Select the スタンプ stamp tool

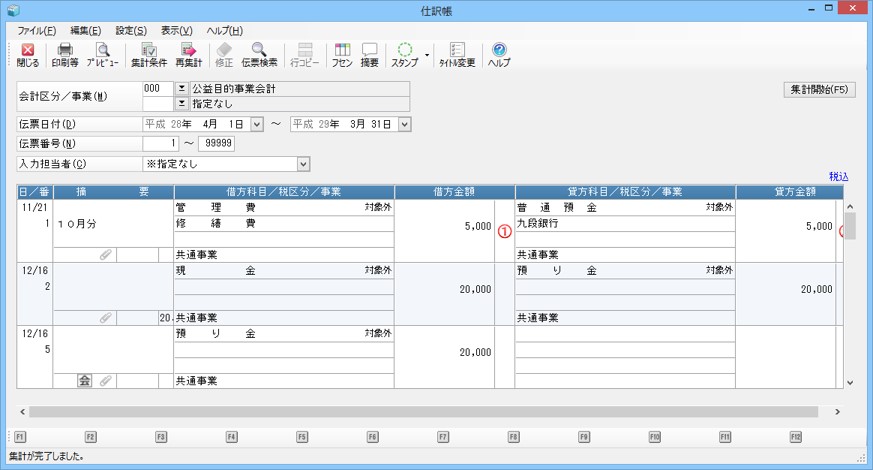pyautogui.click(x=405, y=54)
